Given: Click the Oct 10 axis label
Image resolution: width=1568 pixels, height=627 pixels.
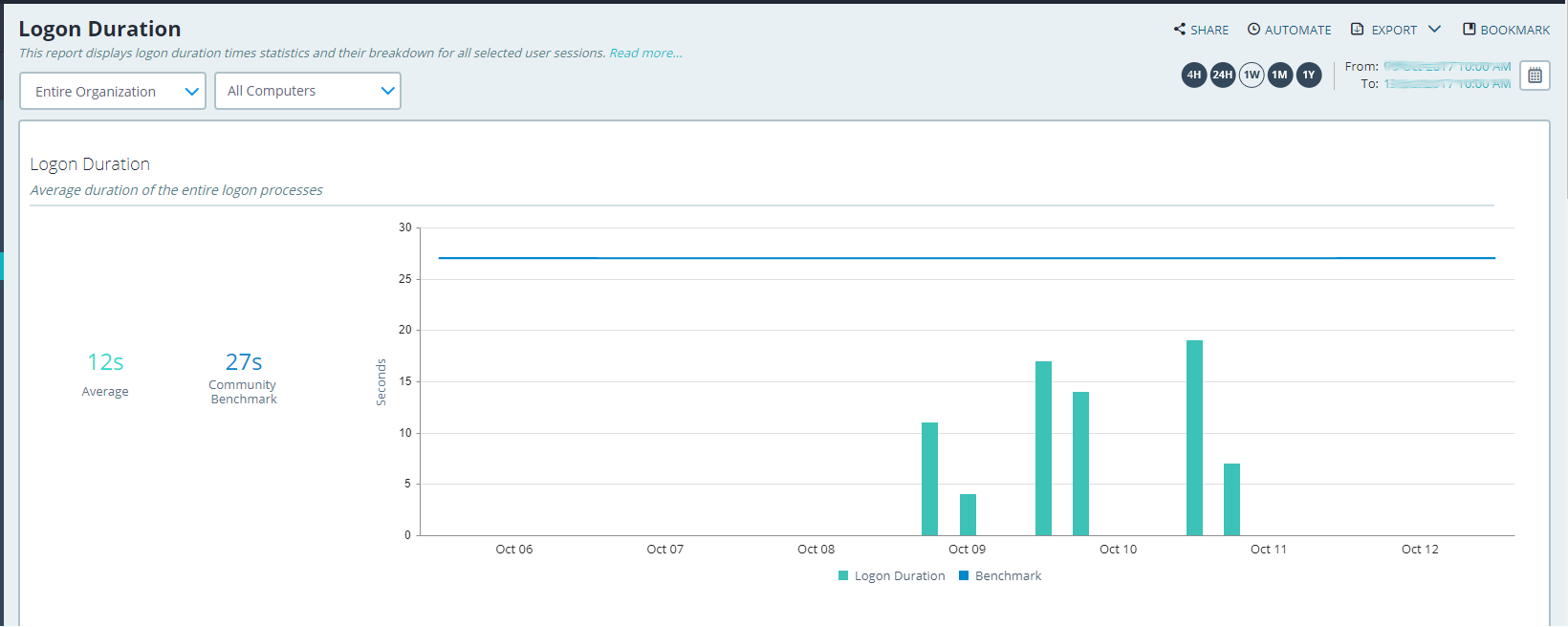Looking at the screenshot, I should point(1118,549).
